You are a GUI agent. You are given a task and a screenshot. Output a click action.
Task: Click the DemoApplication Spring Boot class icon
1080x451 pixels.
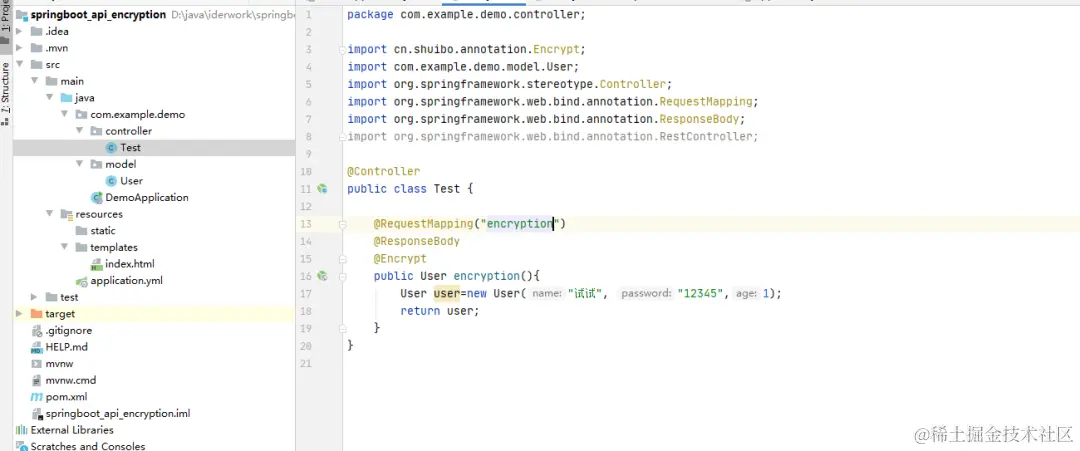tap(97, 198)
